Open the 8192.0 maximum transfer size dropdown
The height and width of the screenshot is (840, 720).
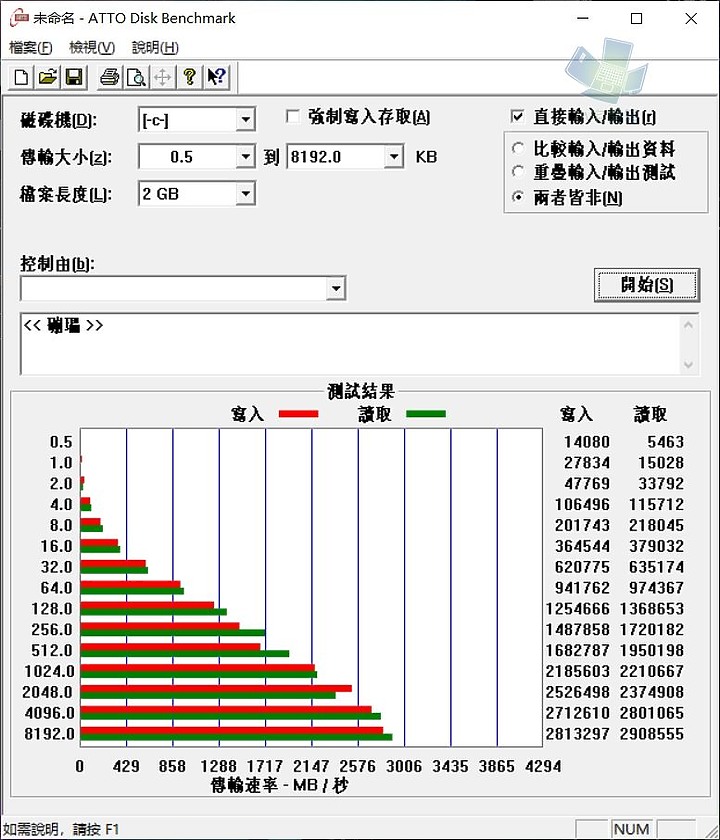(x=394, y=157)
